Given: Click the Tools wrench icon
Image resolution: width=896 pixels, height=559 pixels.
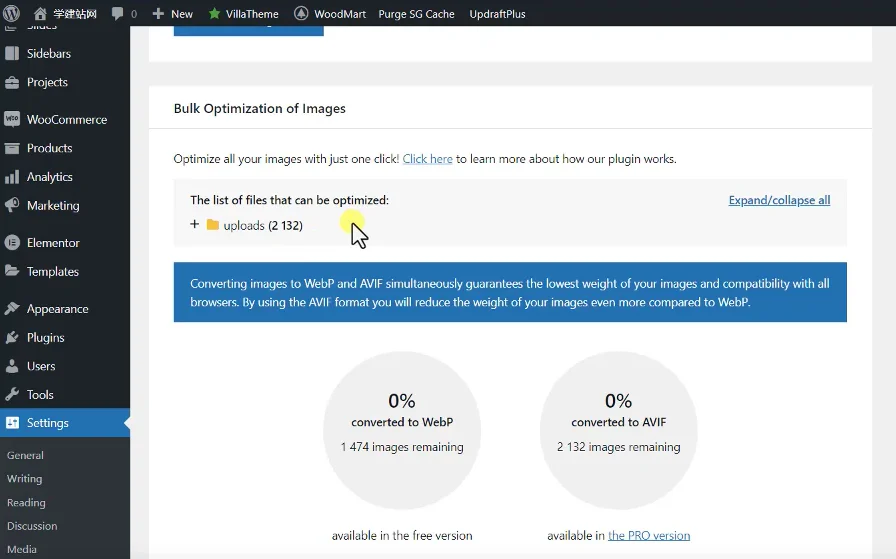Looking at the screenshot, I should tap(12, 394).
